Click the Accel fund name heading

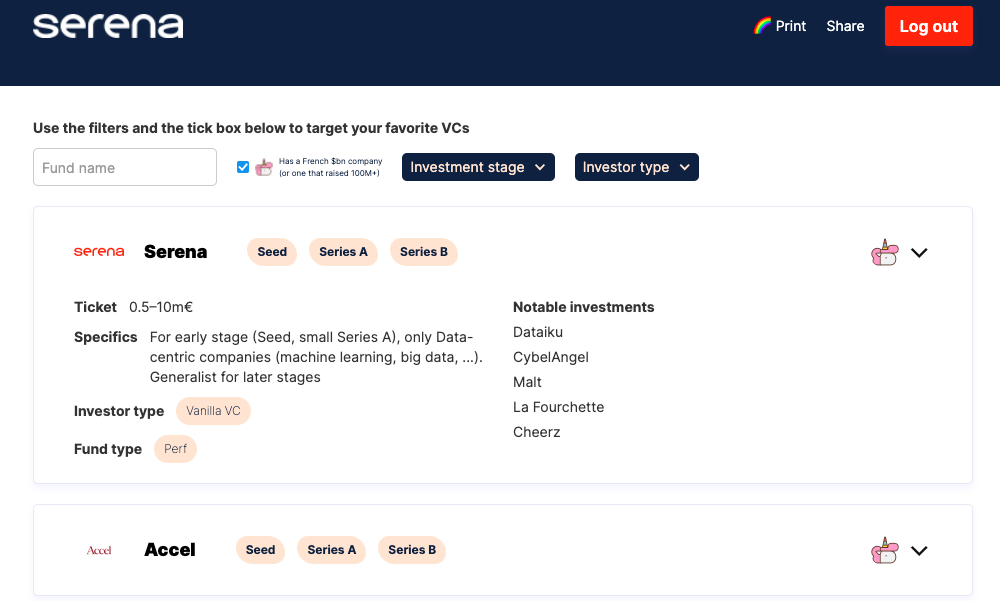(x=170, y=550)
